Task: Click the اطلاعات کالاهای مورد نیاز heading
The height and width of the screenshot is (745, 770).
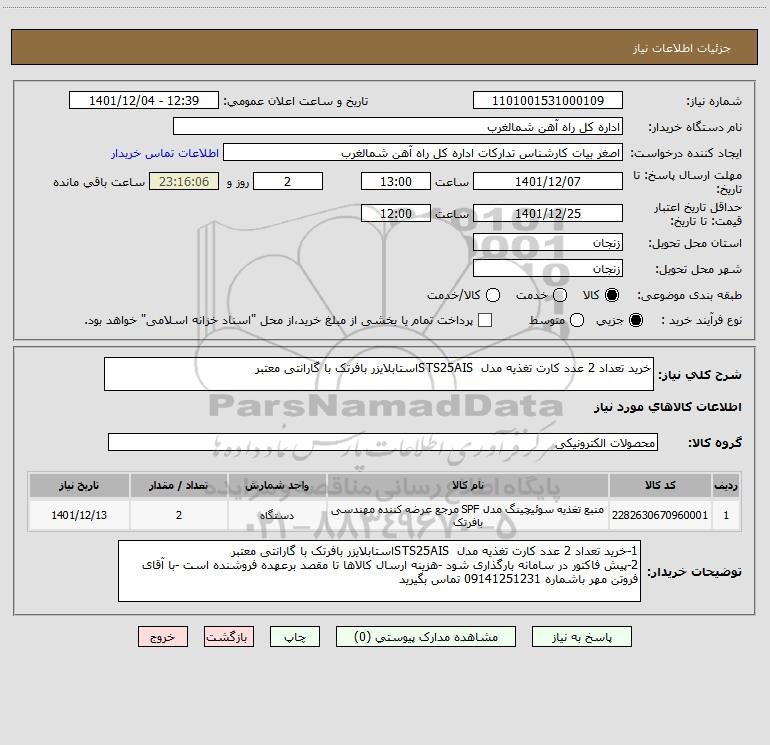Action: point(668,407)
